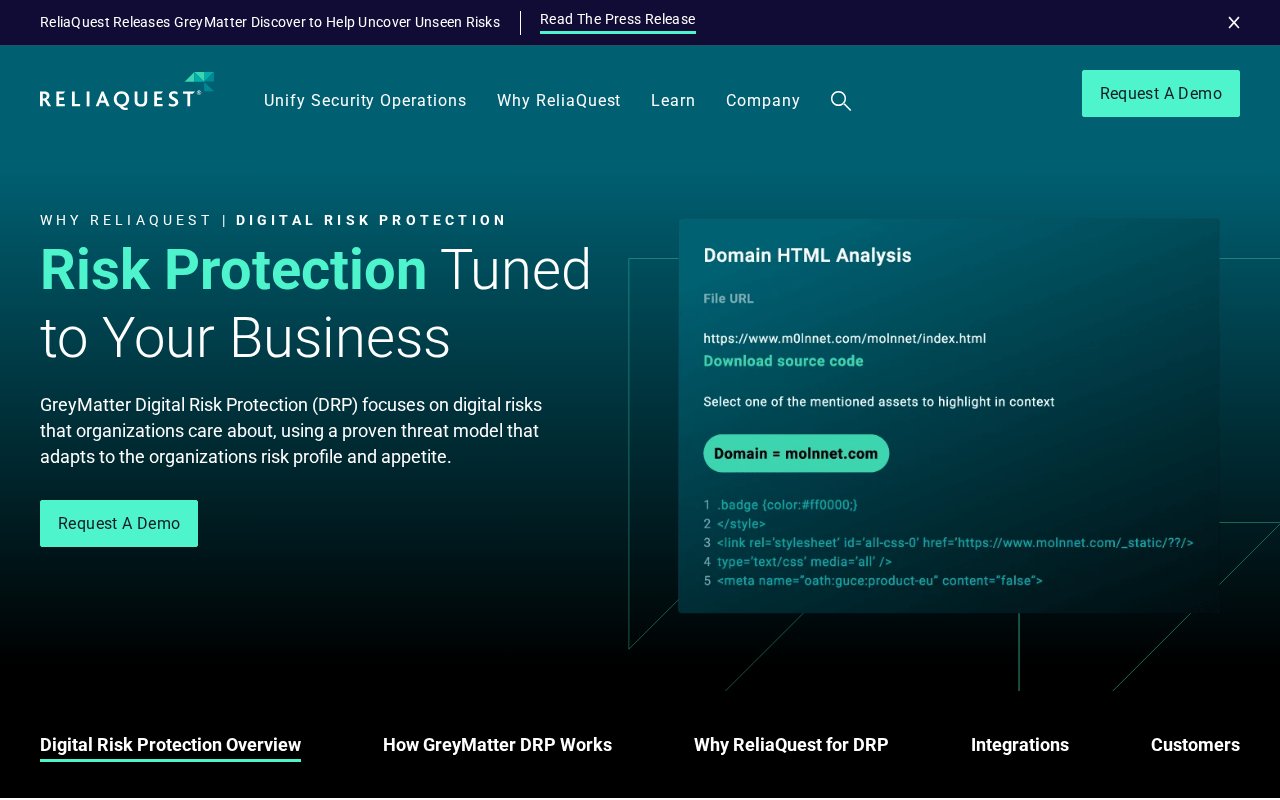The height and width of the screenshot is (800, 1280).
Task: Click the Domain HTML Analysis image
Action: coord(949,416)
